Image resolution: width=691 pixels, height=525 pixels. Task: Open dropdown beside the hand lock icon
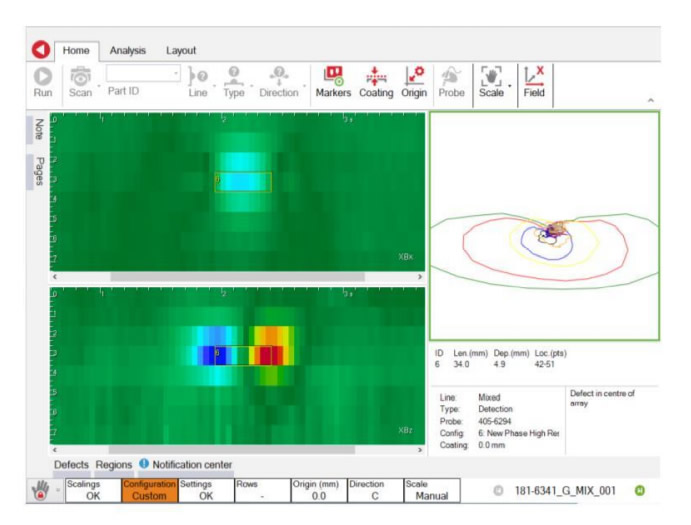(x=58, y=490)
